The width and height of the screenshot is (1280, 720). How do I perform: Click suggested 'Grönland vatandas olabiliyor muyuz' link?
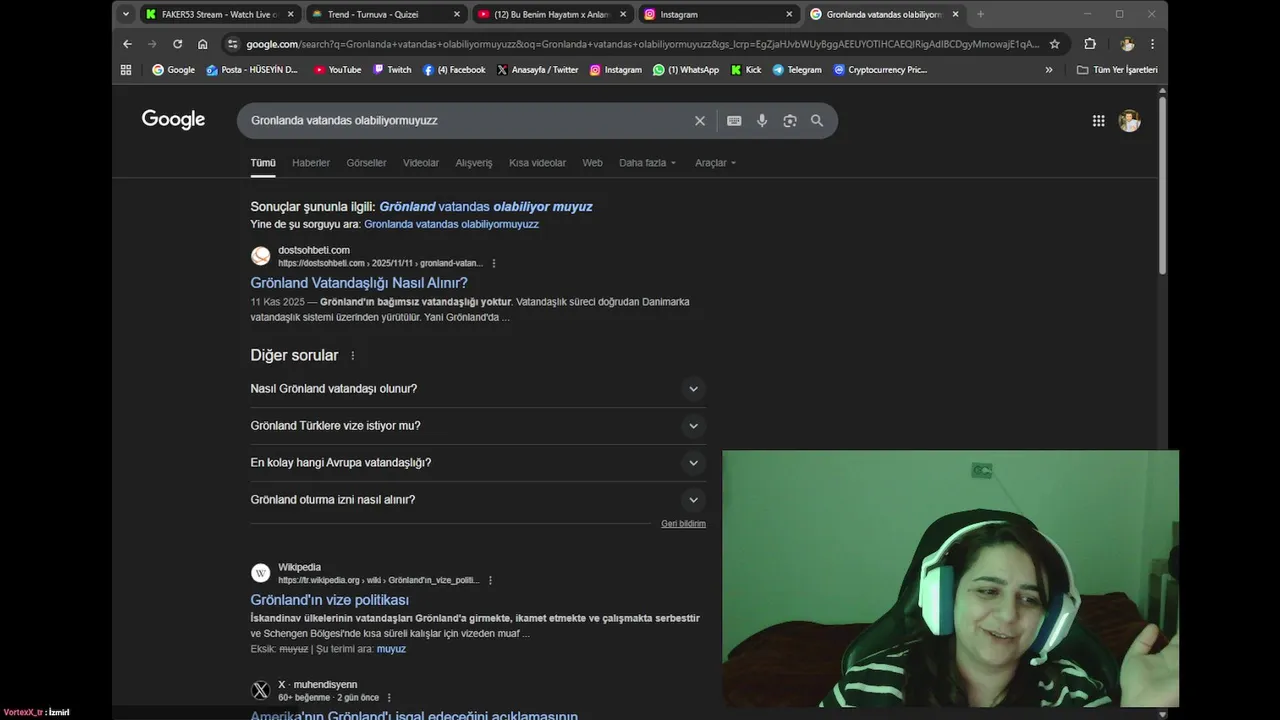pyautogui.click(x=486, y=207)
